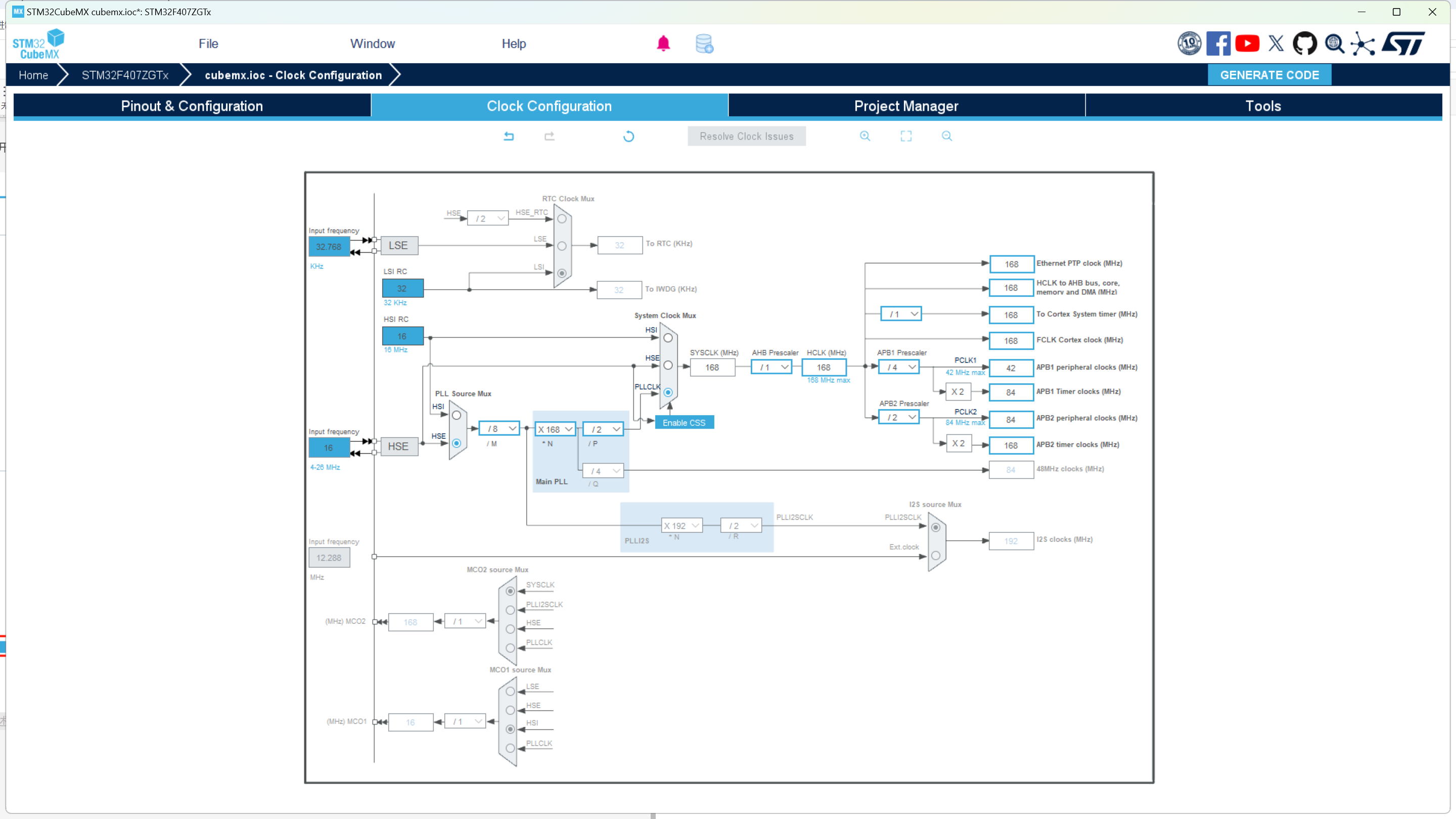Viewport: 1456px width, 819px height.
Task: Click the GENERATE CODE button
Action: coord(1269,75)
